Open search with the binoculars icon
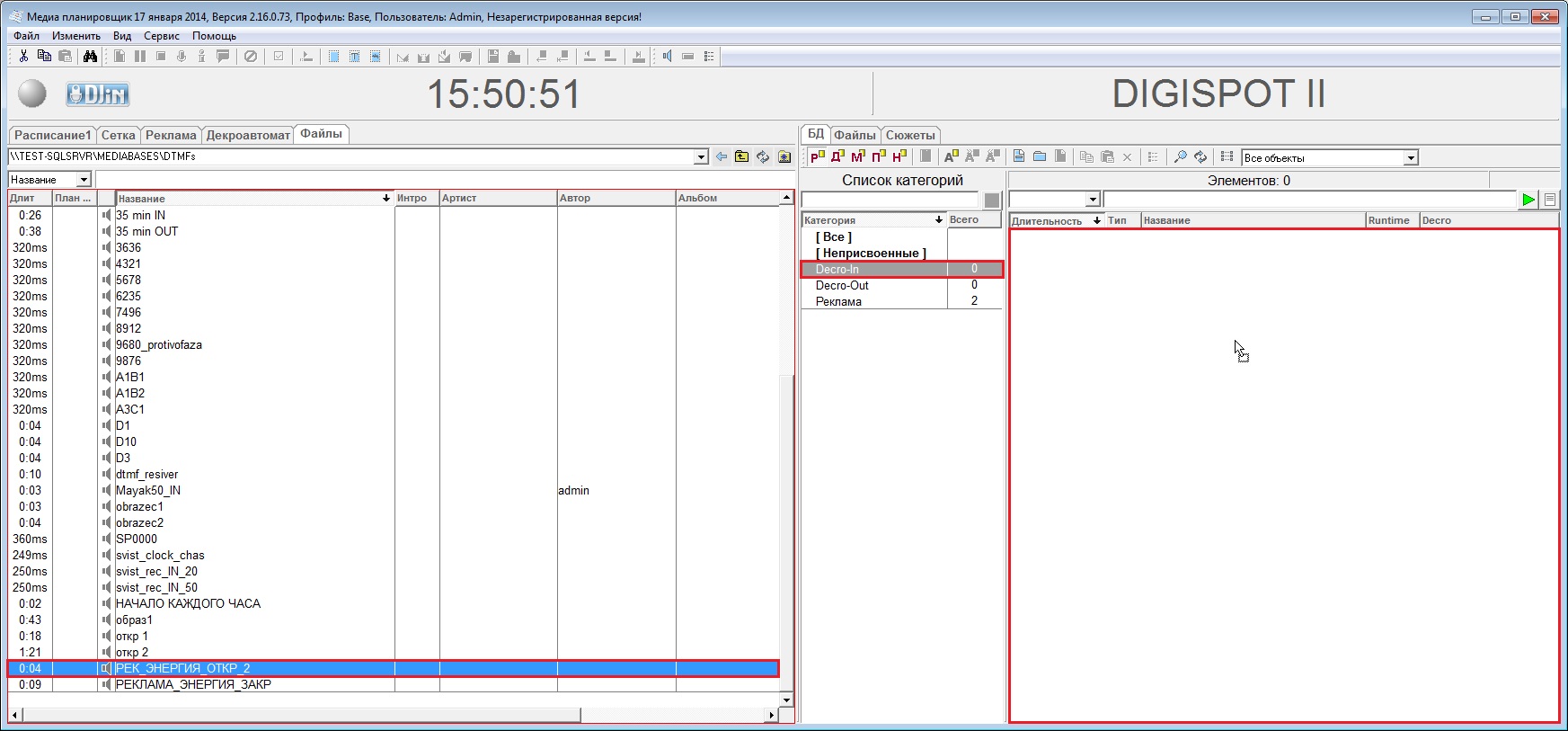The image size is (1568, 731). (x=90, y=56)
